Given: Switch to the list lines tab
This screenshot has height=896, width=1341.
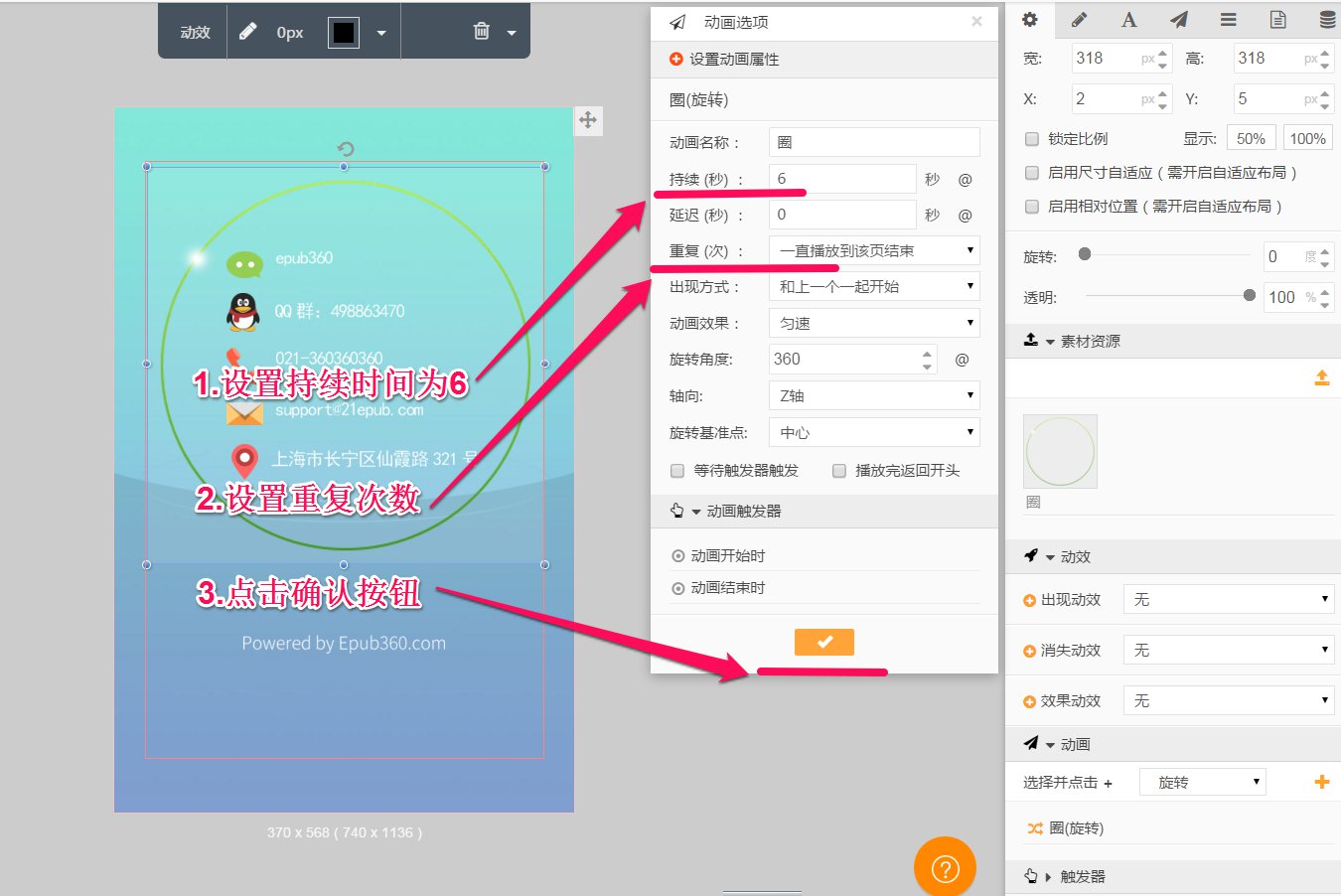Looking at the screenshot, I should click(x=1229, y=19).
